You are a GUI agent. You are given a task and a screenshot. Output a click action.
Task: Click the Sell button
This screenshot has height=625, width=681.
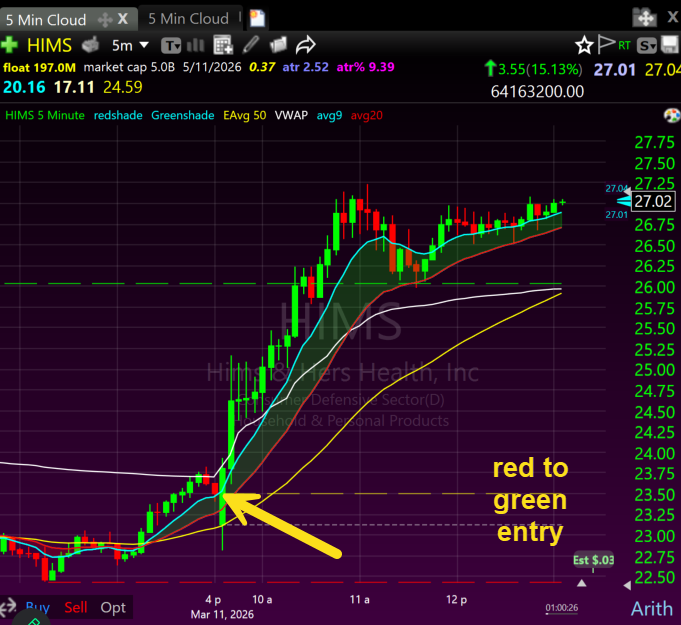[76, 607]
